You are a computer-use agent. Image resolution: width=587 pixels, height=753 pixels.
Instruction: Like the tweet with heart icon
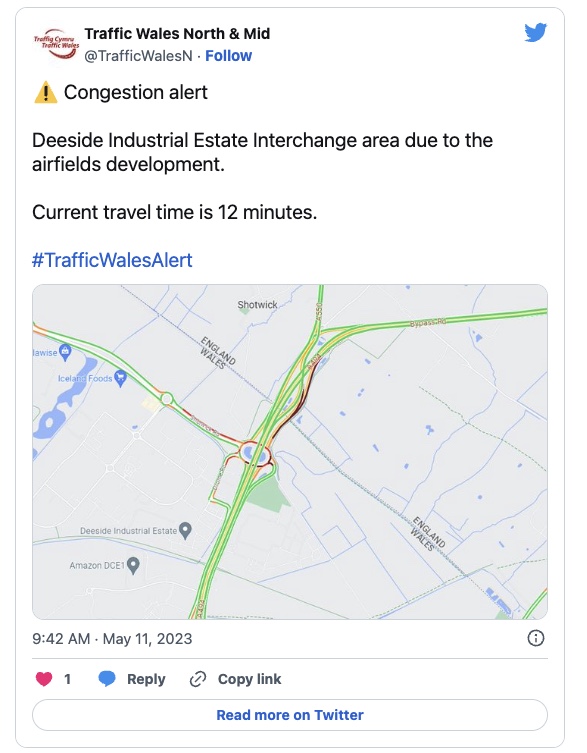coord(44,679)
